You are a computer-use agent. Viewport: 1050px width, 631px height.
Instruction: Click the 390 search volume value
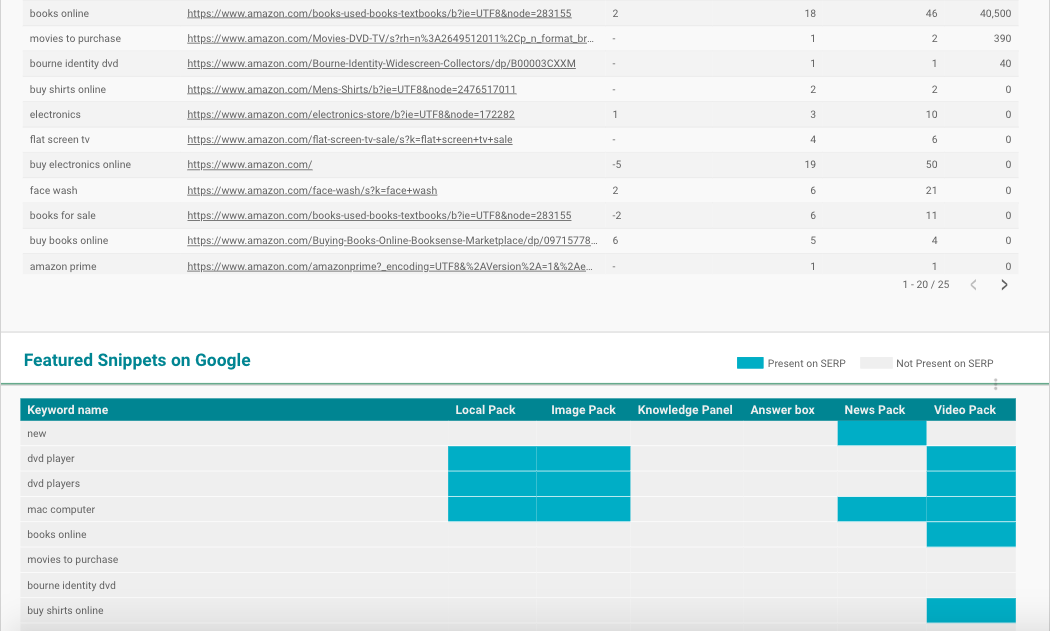pos(1002,39)
